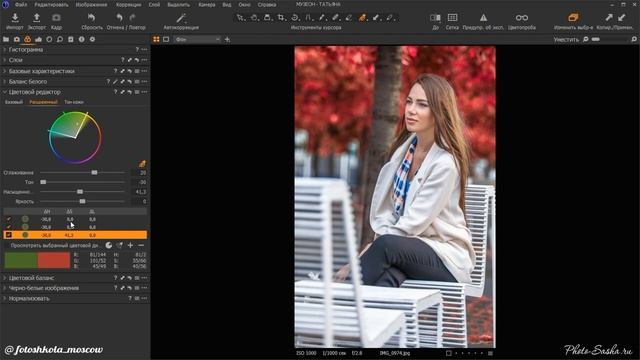Click the Кадр camera capture icon

click(56, 18)
